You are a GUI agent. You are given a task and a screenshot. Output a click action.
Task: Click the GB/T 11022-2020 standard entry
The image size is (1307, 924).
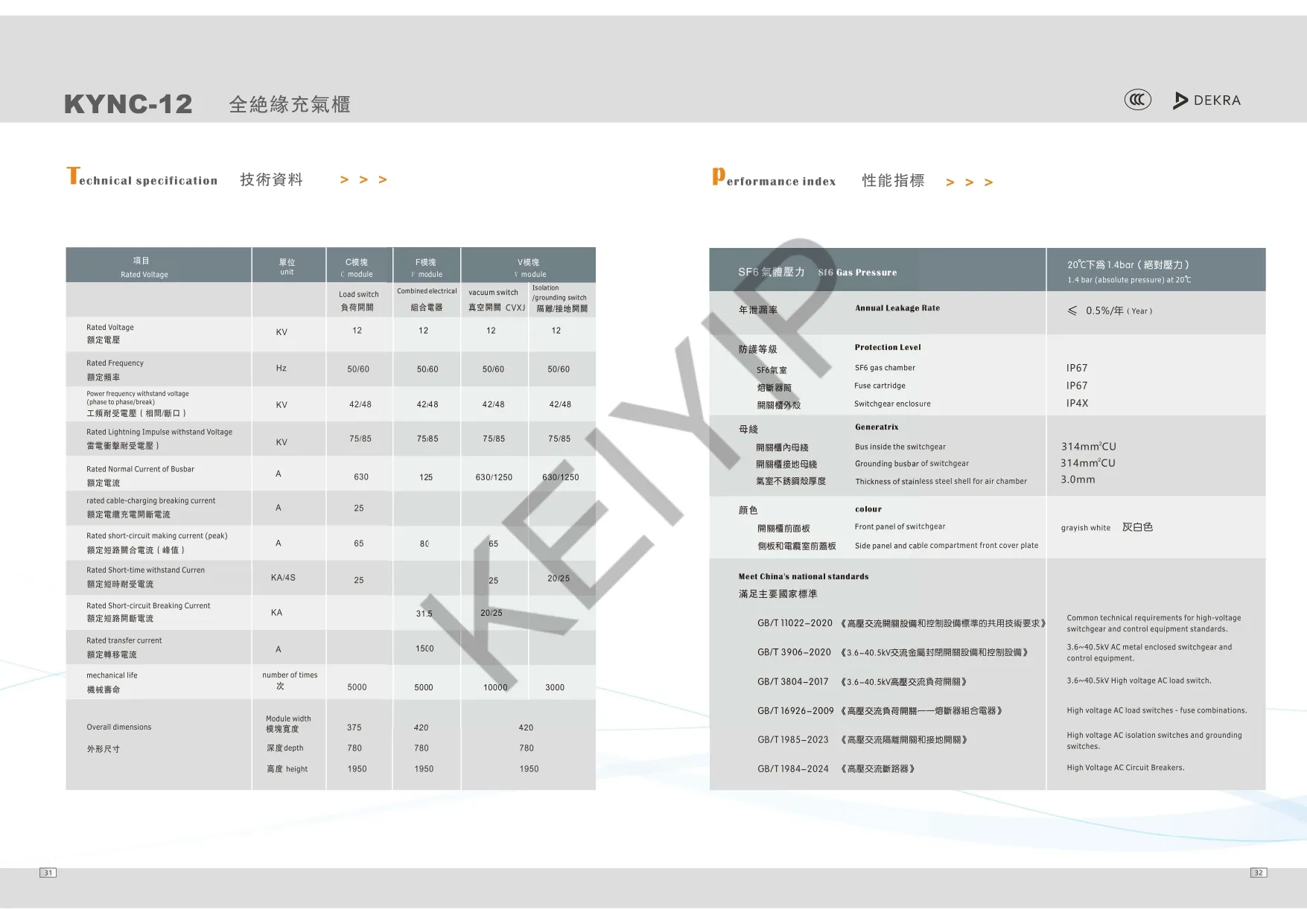[795, 623]
